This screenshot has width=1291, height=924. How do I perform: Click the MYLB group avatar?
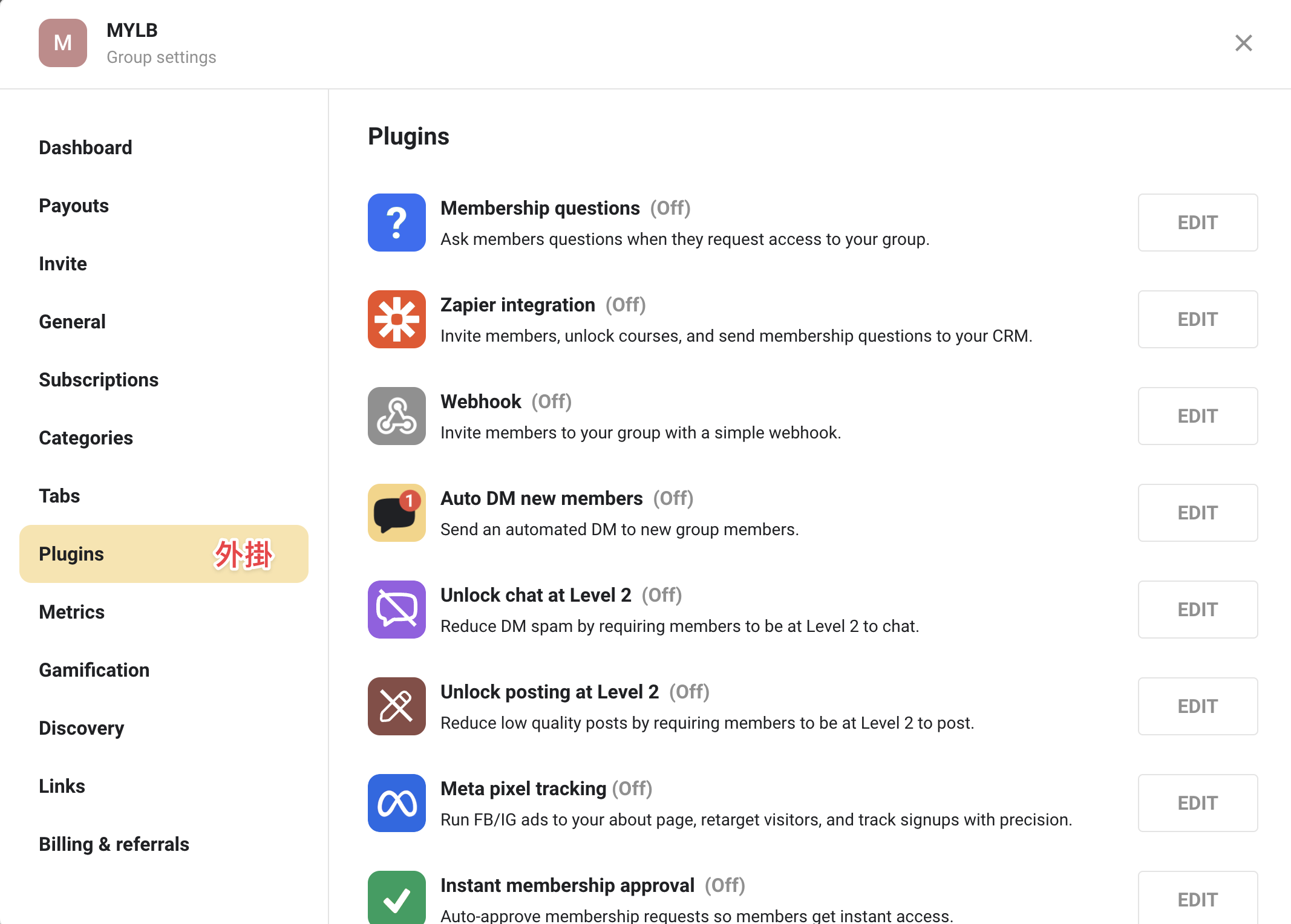[x=63, y=43]
